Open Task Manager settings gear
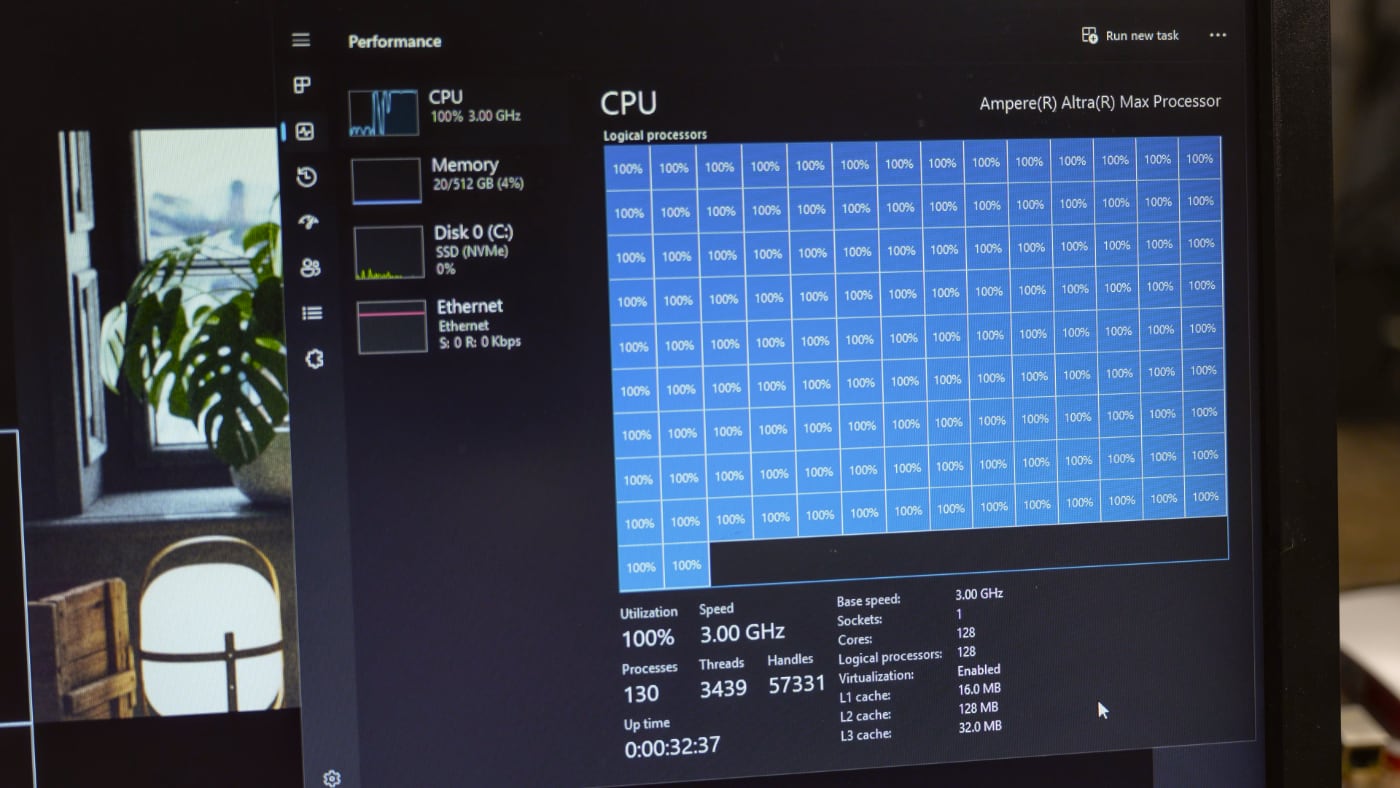This screenshot has height=788, width=1400. [332, 778]
